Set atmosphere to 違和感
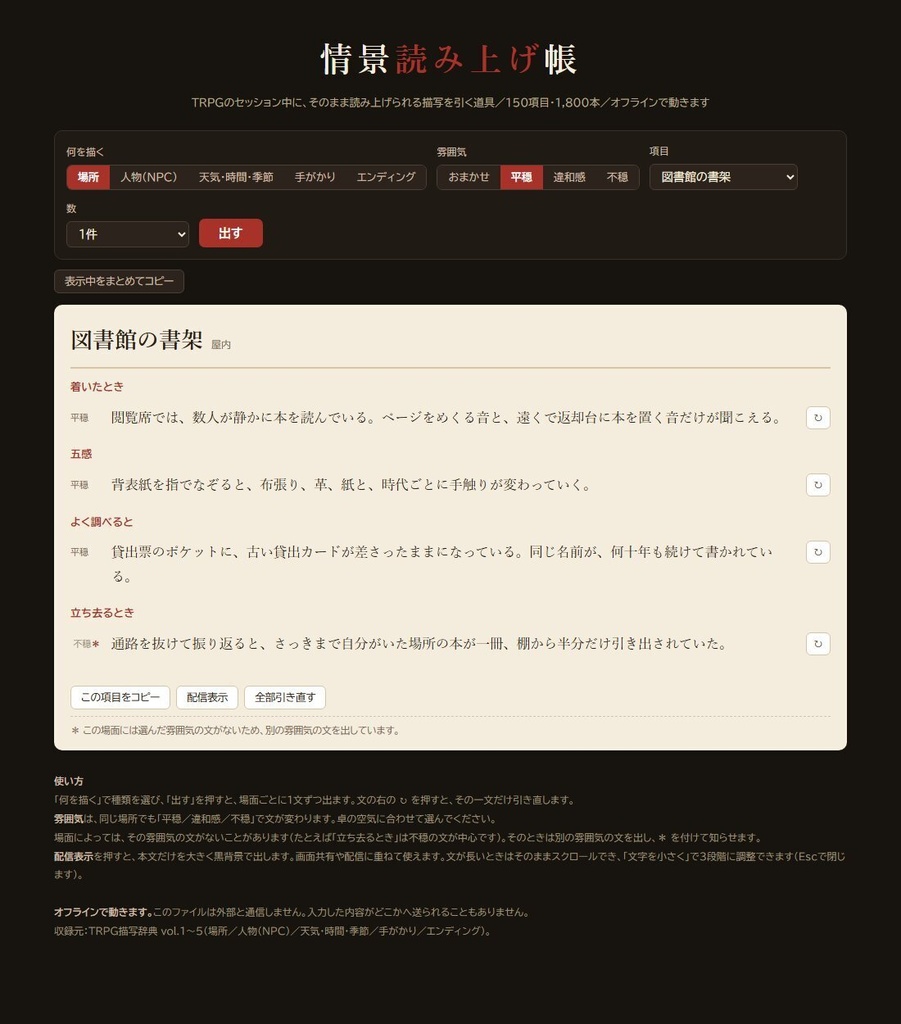Image resolution: width=901 pixels, height=1024 pixels. 569,177
